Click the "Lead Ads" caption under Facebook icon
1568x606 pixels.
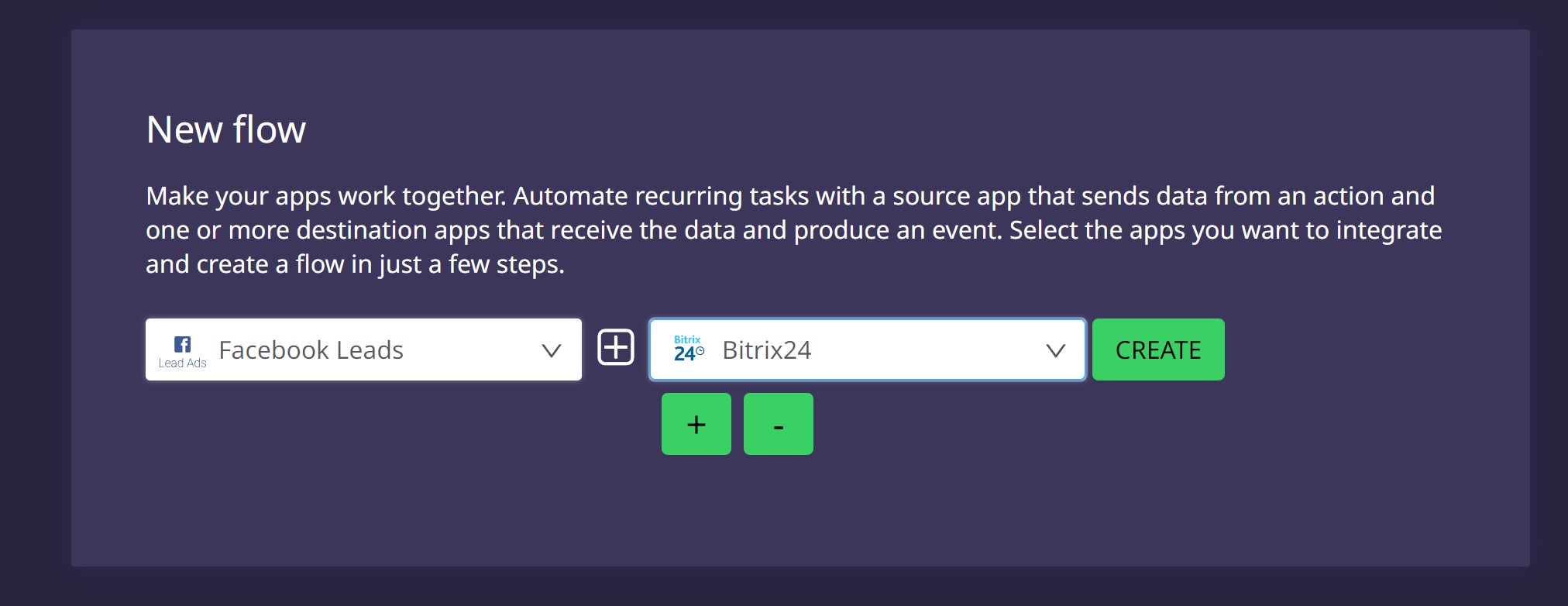point(182,363)
